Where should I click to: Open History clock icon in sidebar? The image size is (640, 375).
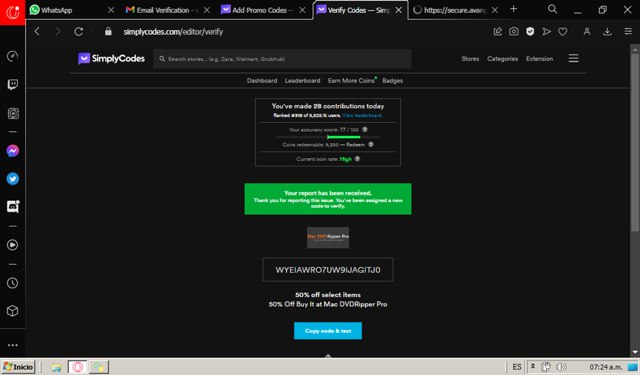(13, 283)
